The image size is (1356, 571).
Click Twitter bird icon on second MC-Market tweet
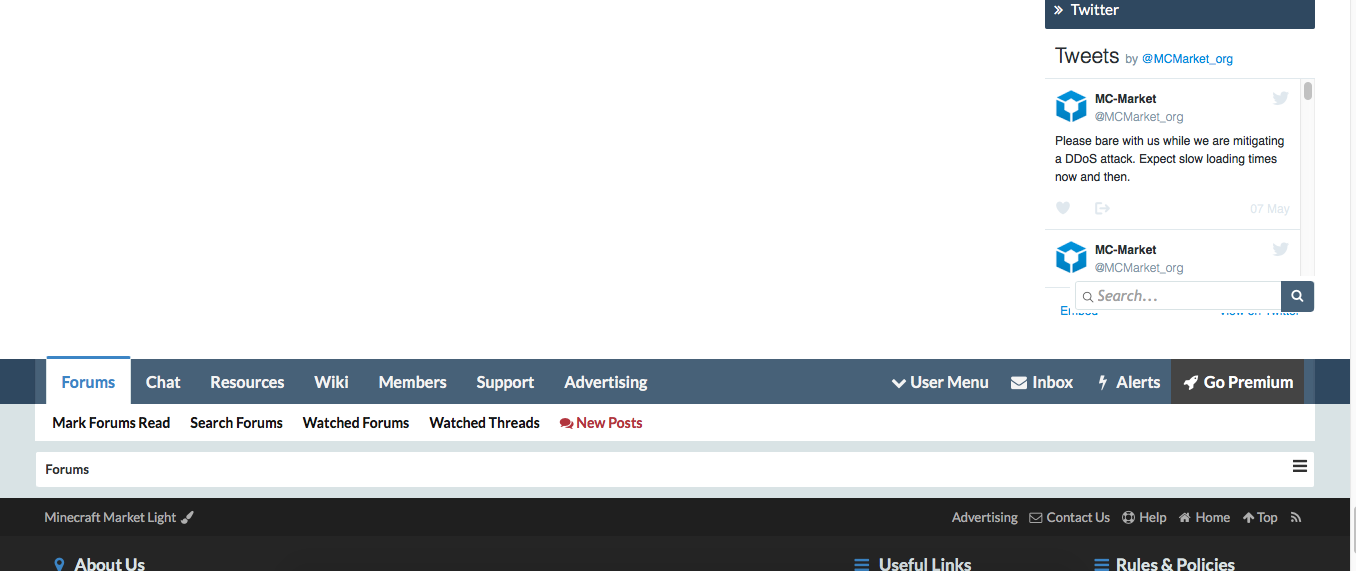[x=1280, y=249]
